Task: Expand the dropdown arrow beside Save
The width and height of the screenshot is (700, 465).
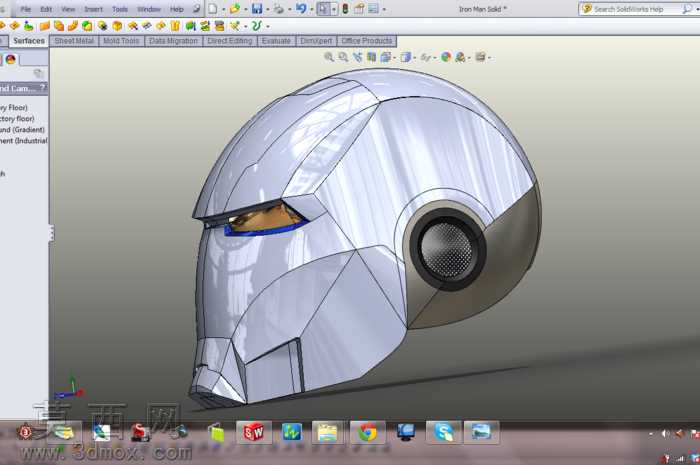Action: coord(267,9)
